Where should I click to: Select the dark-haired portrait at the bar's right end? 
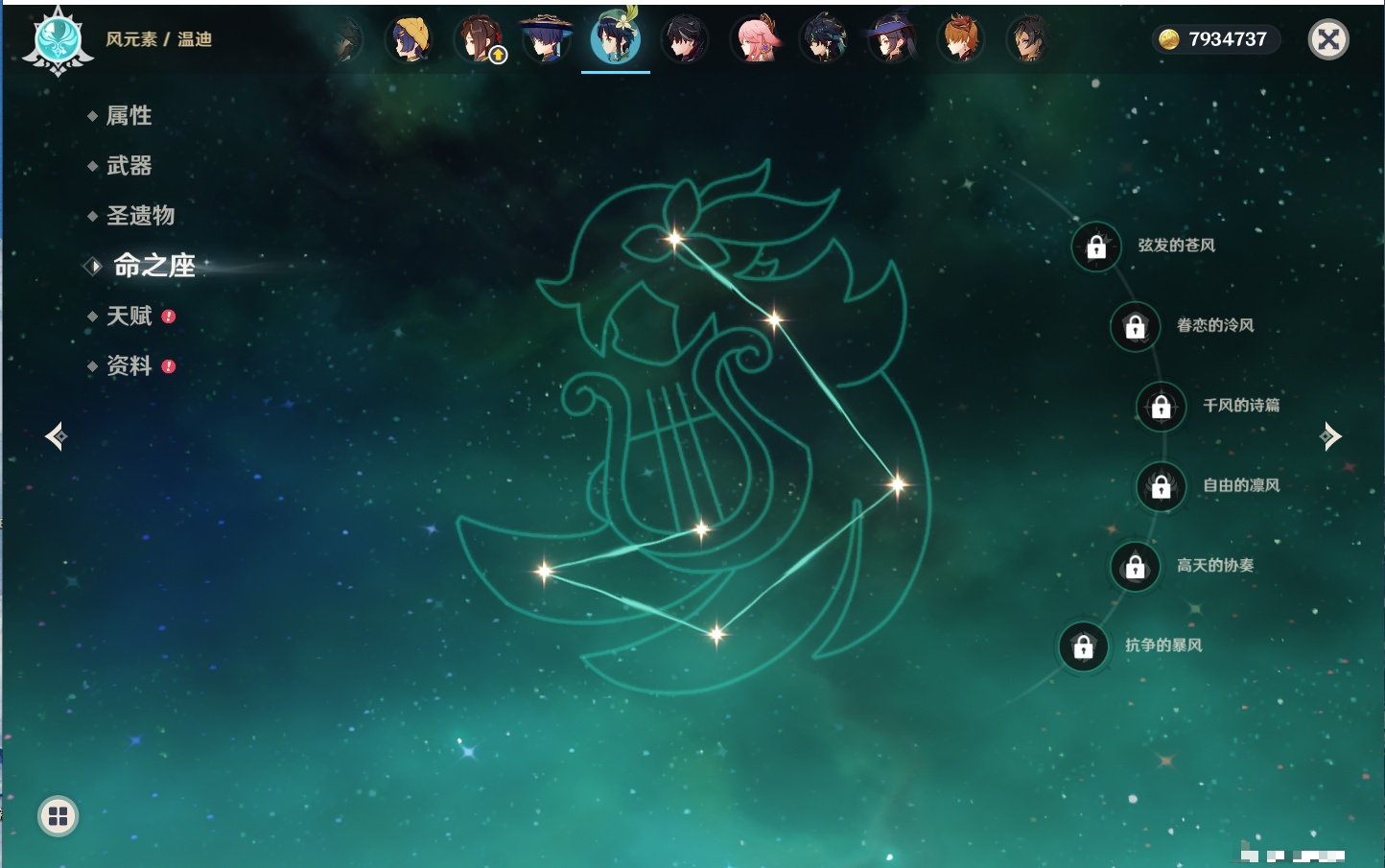point(1028,40)
